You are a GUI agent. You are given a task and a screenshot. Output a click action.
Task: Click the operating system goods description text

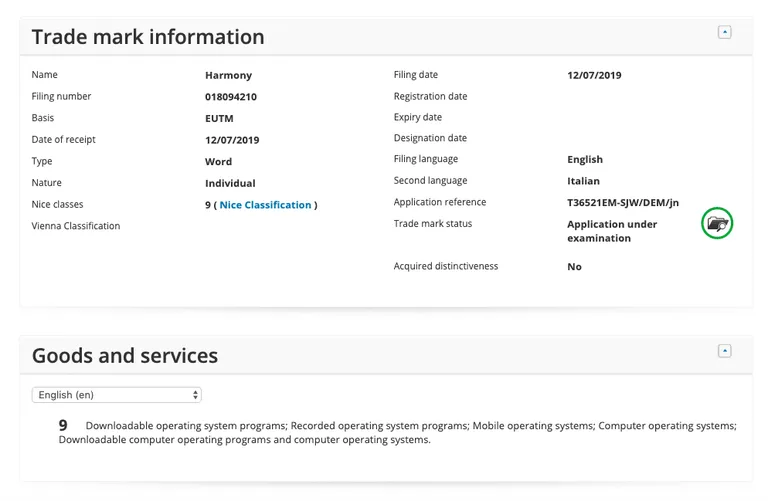[397, 432]
